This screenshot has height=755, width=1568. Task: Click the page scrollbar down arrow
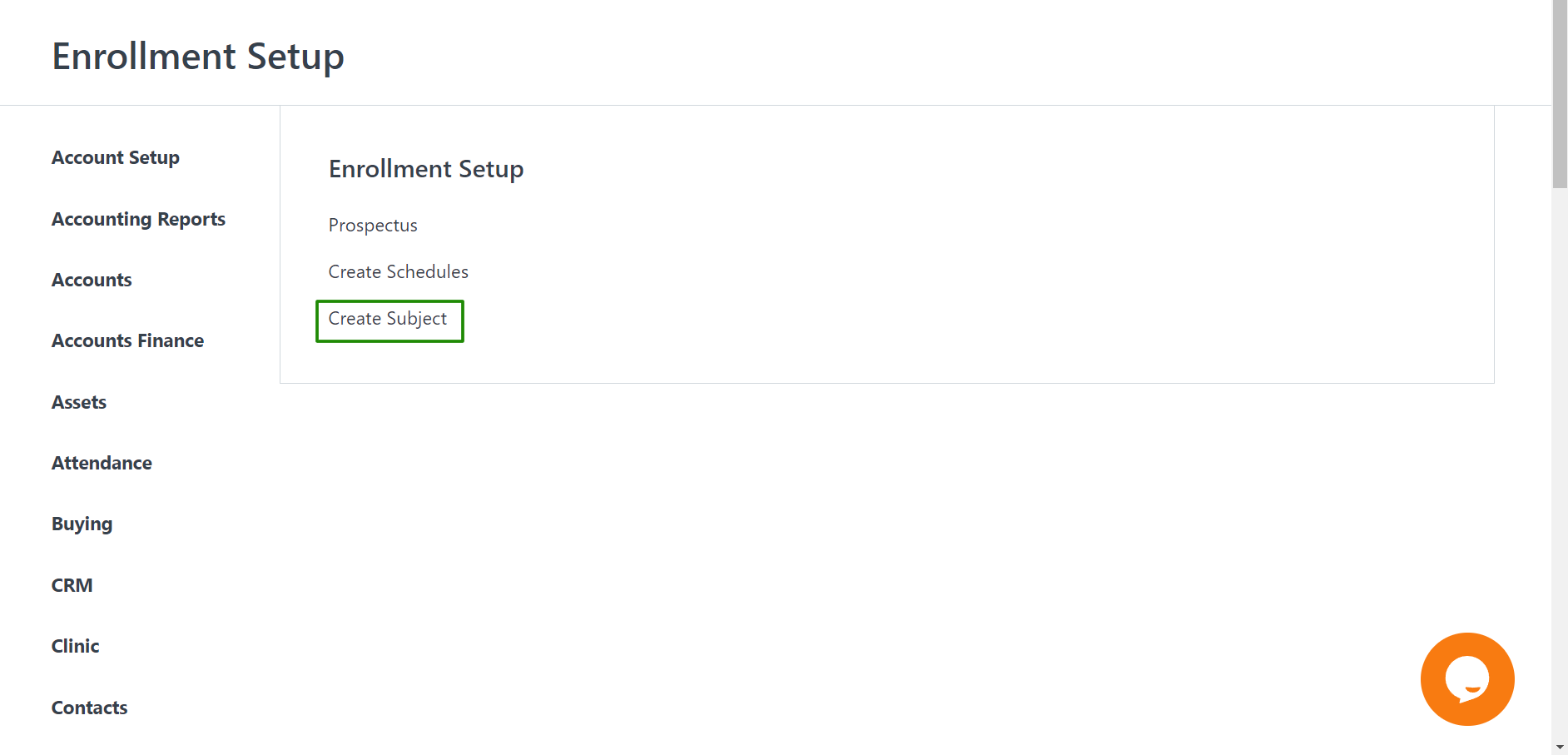1560,748
